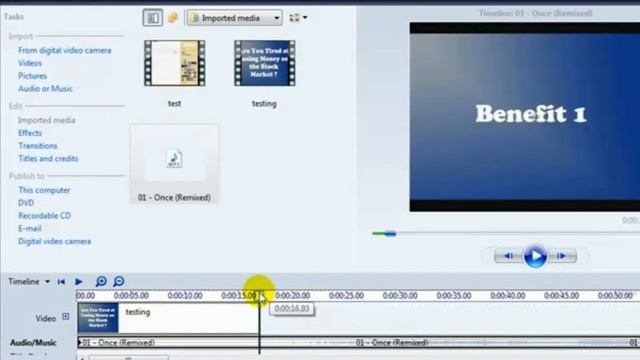Open Imported media under Edit
640x360 pixels.
tap(47, 120)
